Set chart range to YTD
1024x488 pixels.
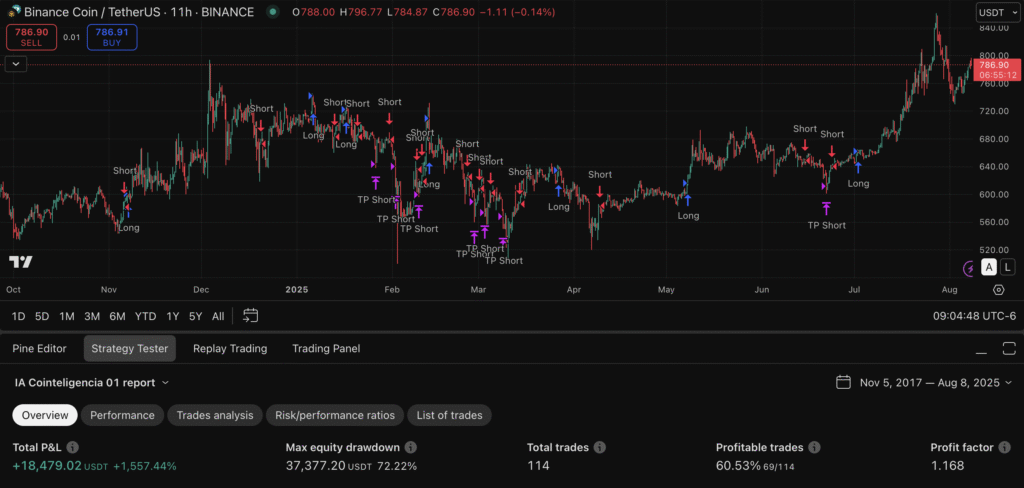[146, 316]
